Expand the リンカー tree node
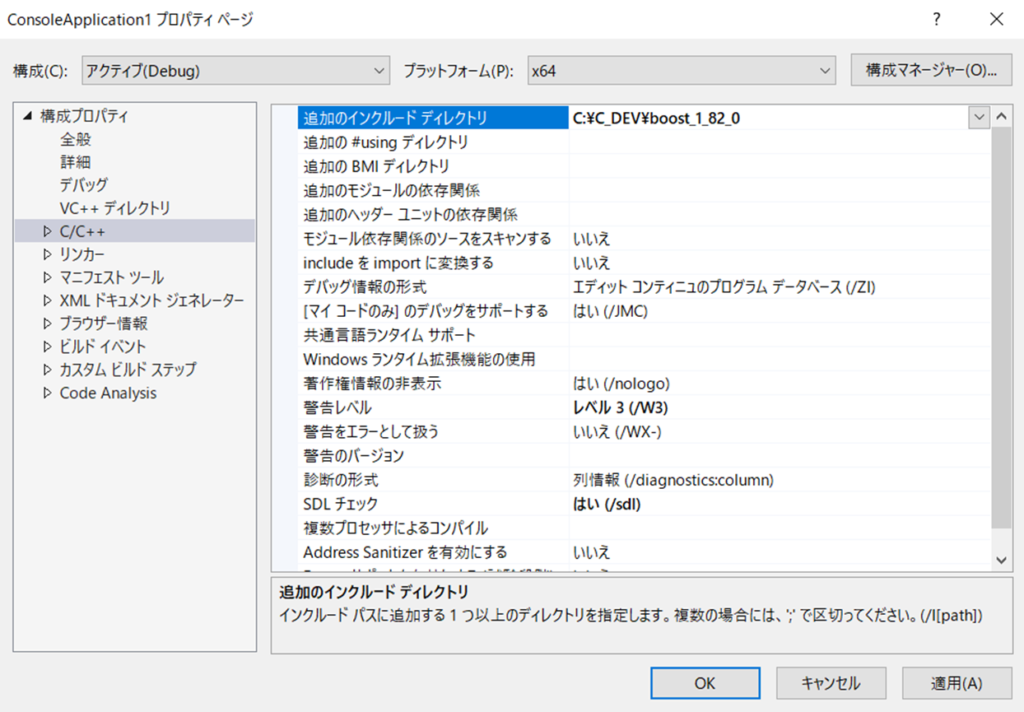Image resolution: width=1024 pixels, height=712 pixels. coord(46,254)
